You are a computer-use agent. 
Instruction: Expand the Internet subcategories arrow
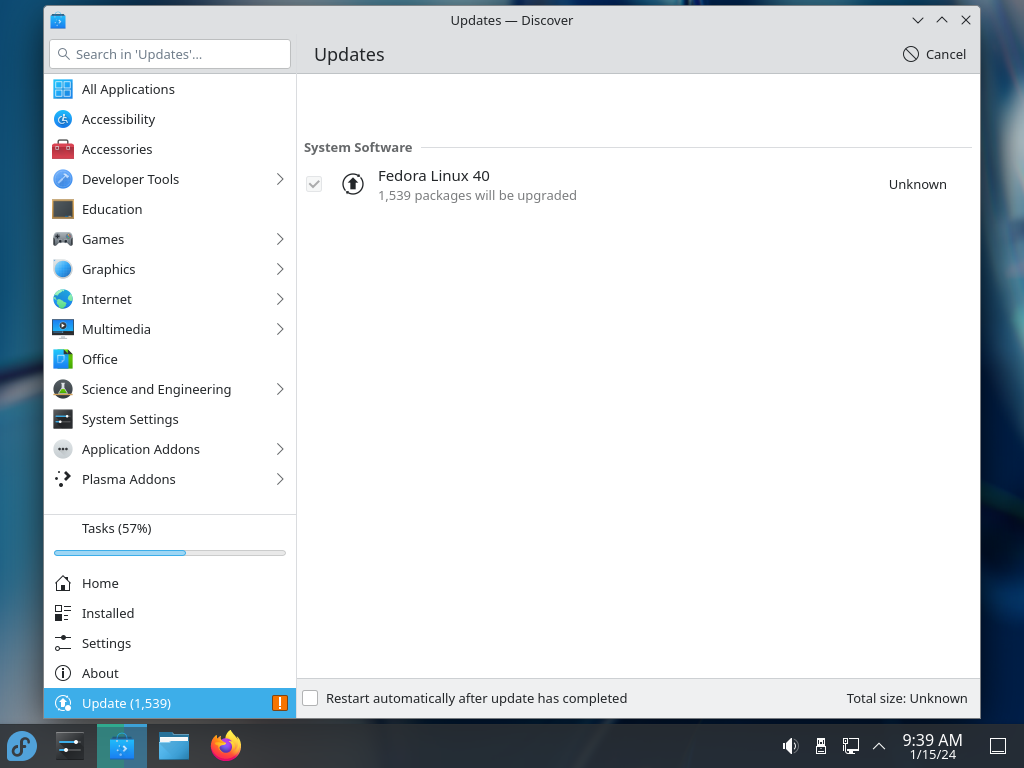tap(280, 300)
